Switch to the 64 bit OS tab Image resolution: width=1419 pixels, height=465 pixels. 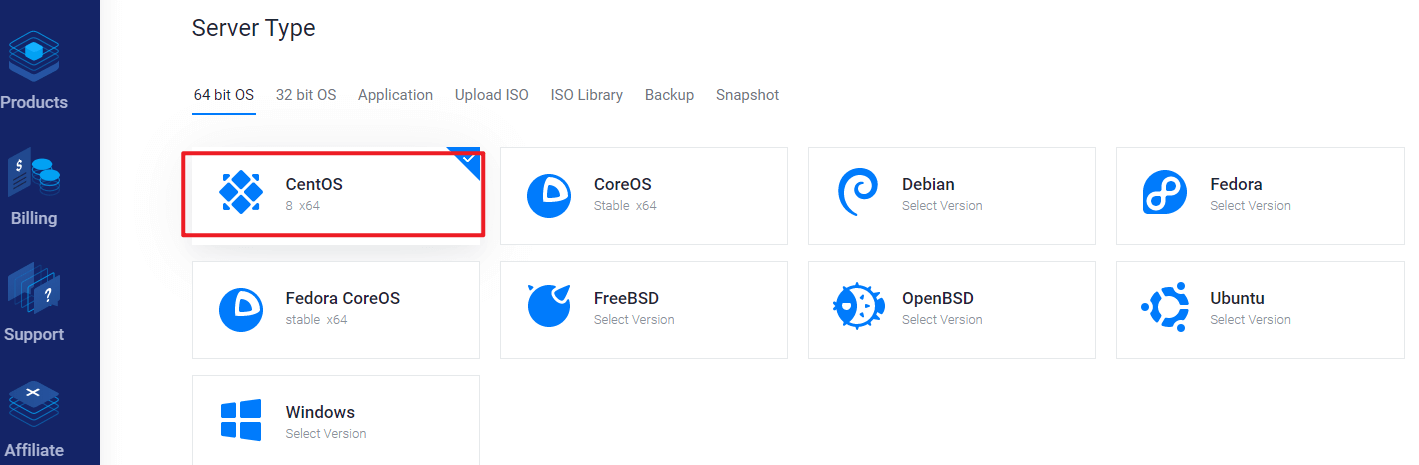pyautogui.click(x=224, y=95)
